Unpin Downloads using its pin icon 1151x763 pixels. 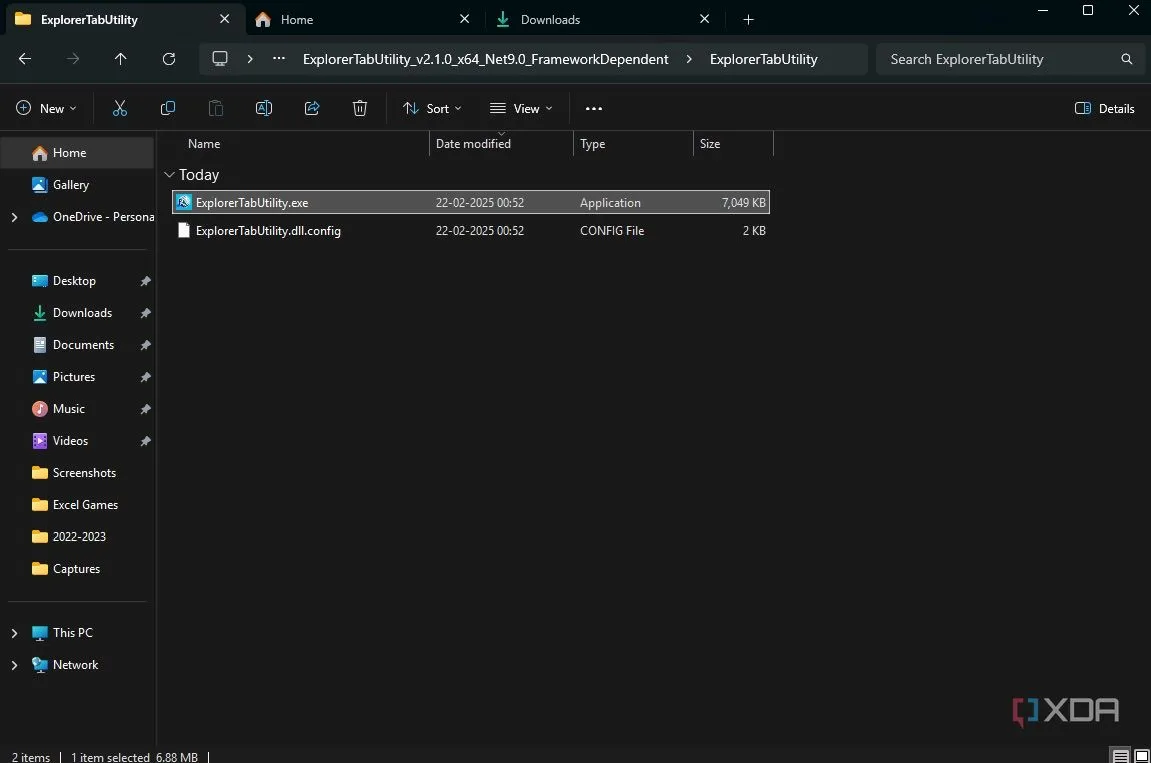coord(145,314)
